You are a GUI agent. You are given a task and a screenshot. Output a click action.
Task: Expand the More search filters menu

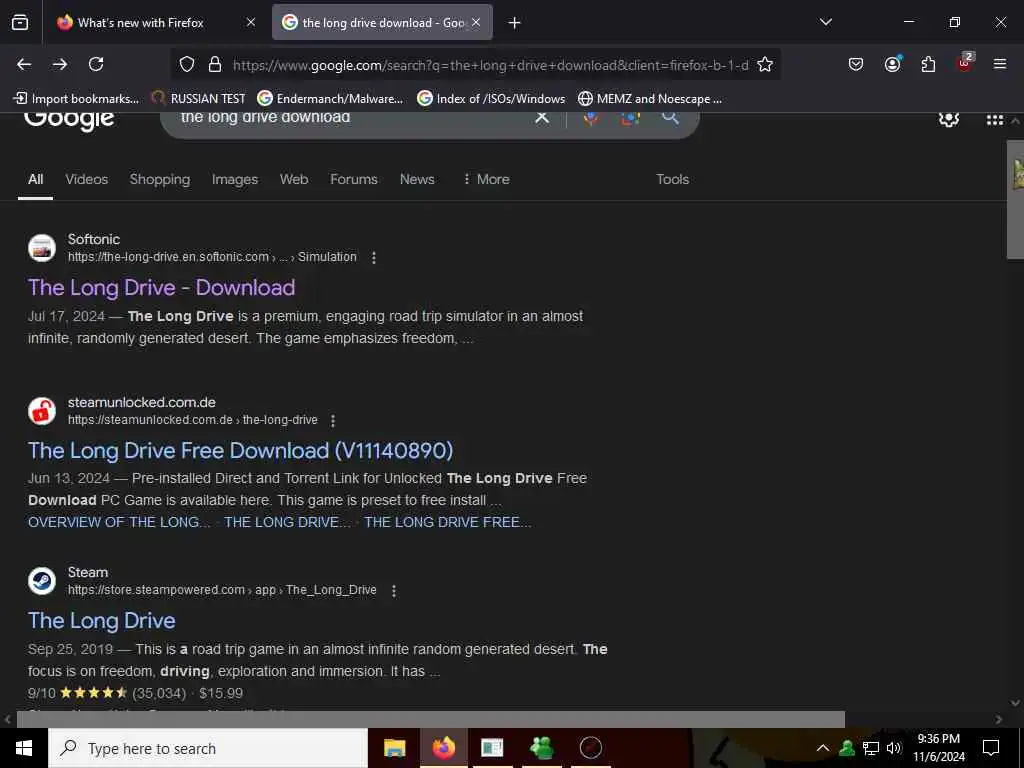pyautogui.click(x=486, y=179)
